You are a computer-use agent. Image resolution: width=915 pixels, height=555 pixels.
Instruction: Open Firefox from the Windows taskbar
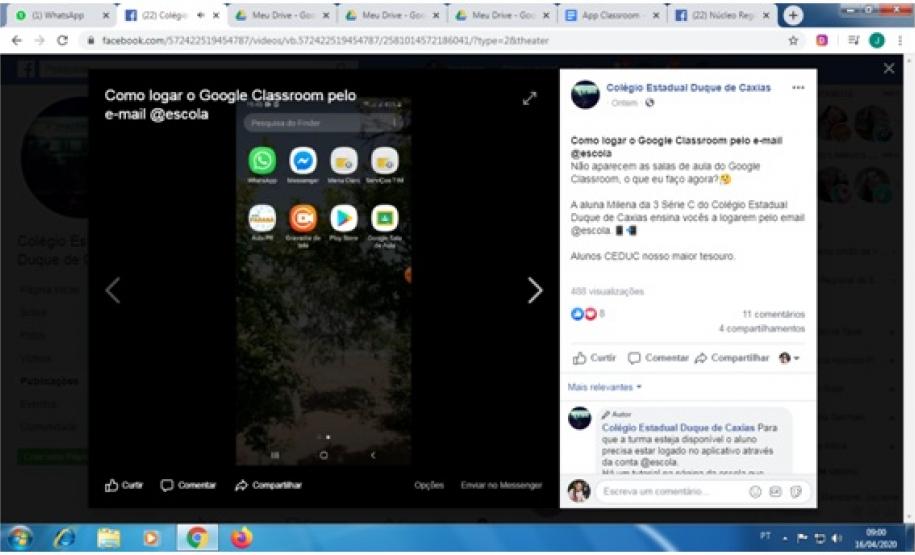(241, 538)
